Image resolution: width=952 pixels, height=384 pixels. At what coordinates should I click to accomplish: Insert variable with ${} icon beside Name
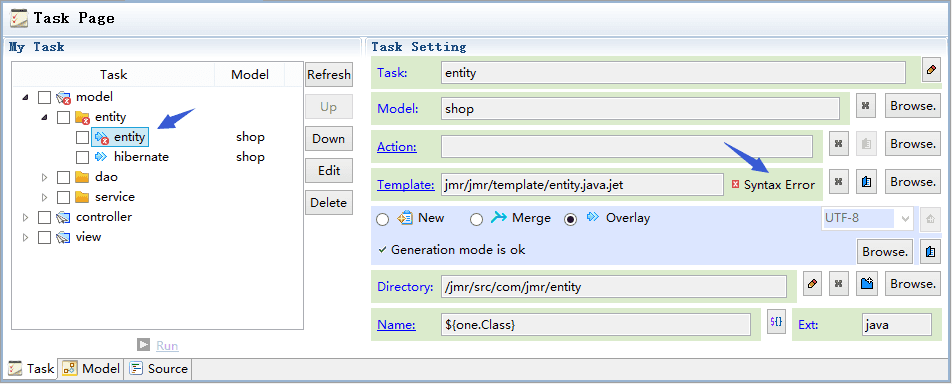pos(776,322)
